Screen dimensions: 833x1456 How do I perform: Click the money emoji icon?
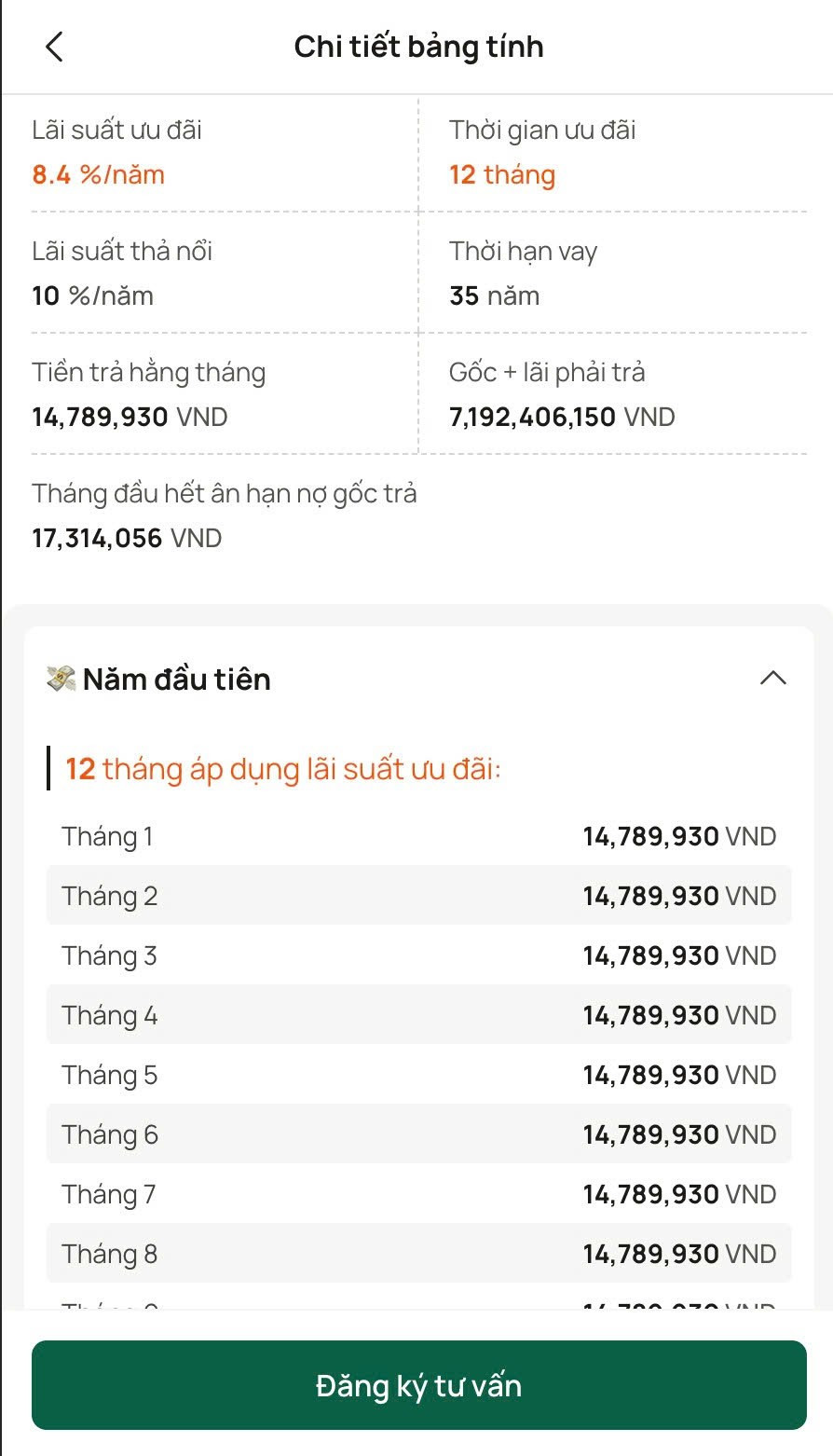point(61,679)
